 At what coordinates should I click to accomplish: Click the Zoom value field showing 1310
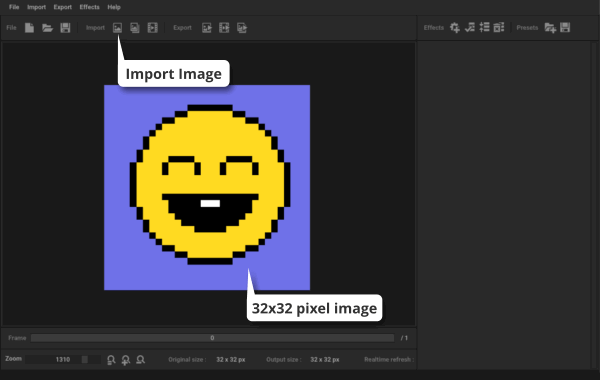(63, 359)
